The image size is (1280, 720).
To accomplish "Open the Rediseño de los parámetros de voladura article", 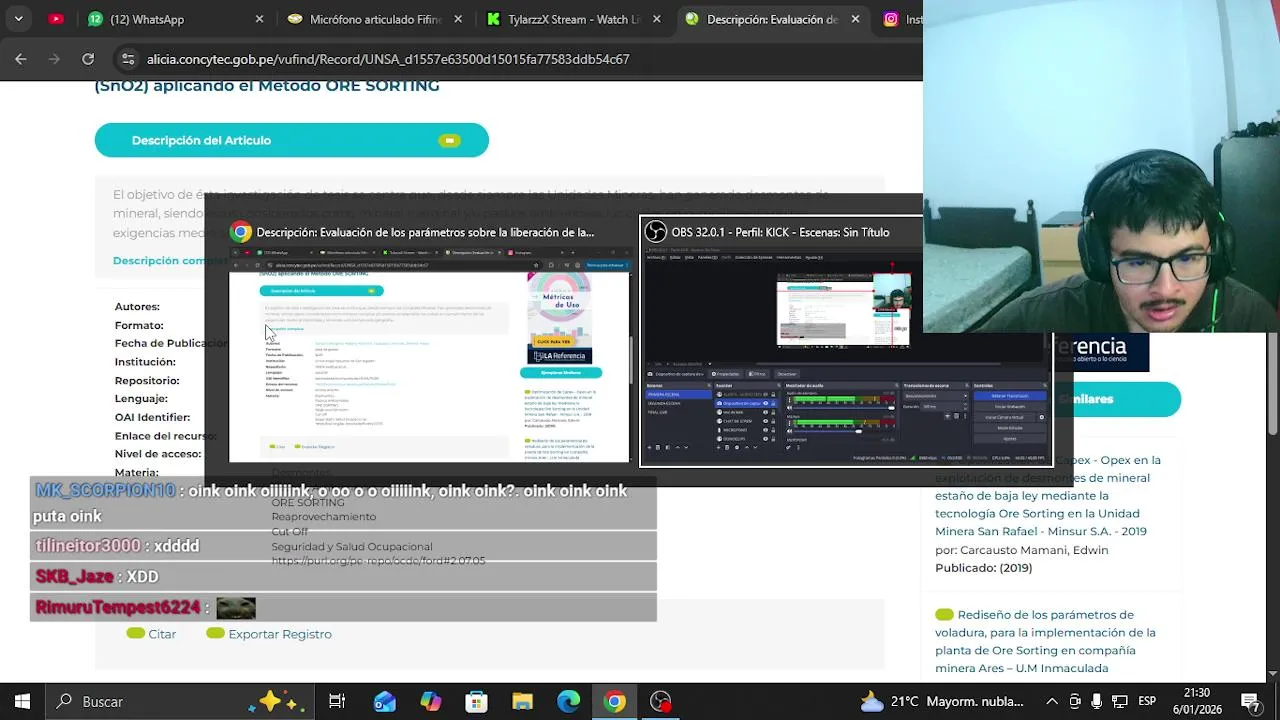I will [1045, 641].
